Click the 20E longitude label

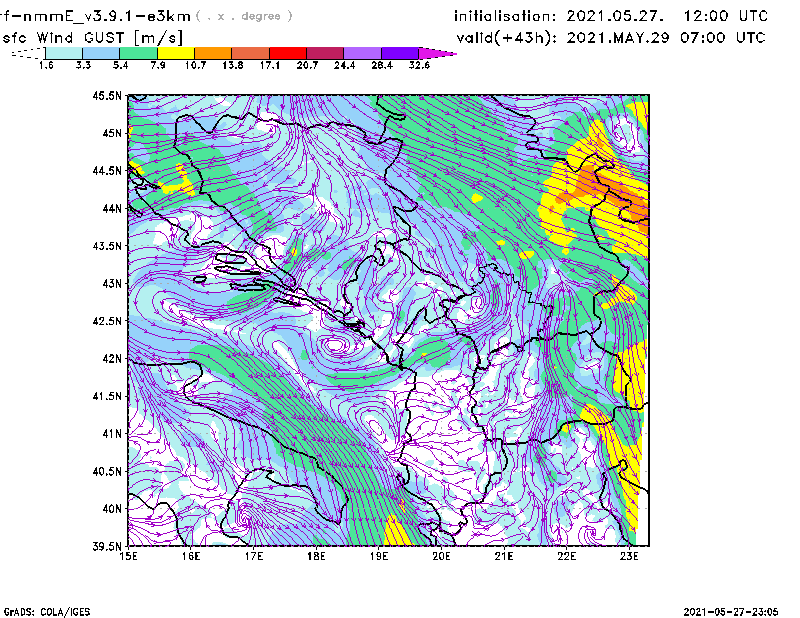[x=441, y=556]
